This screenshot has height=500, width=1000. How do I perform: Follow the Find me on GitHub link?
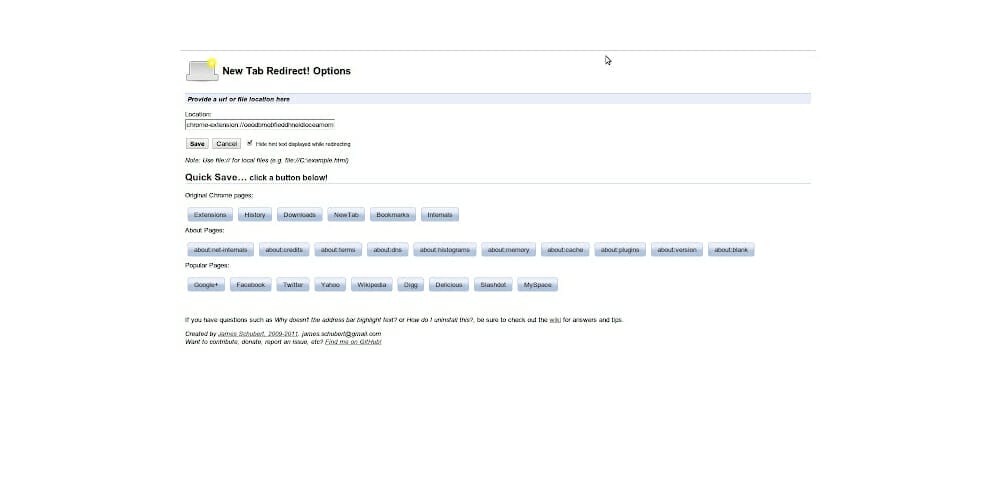353,342
